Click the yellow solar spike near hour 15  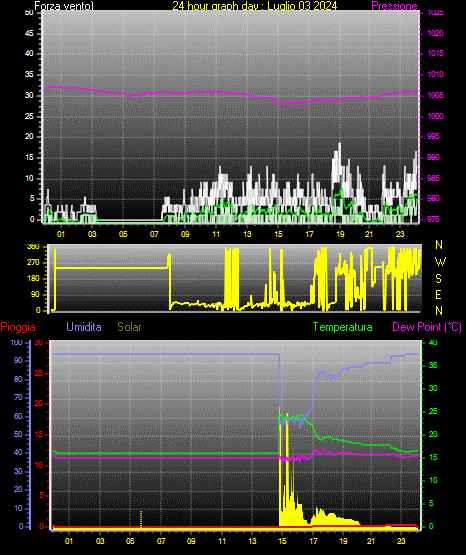coord(287,415)
